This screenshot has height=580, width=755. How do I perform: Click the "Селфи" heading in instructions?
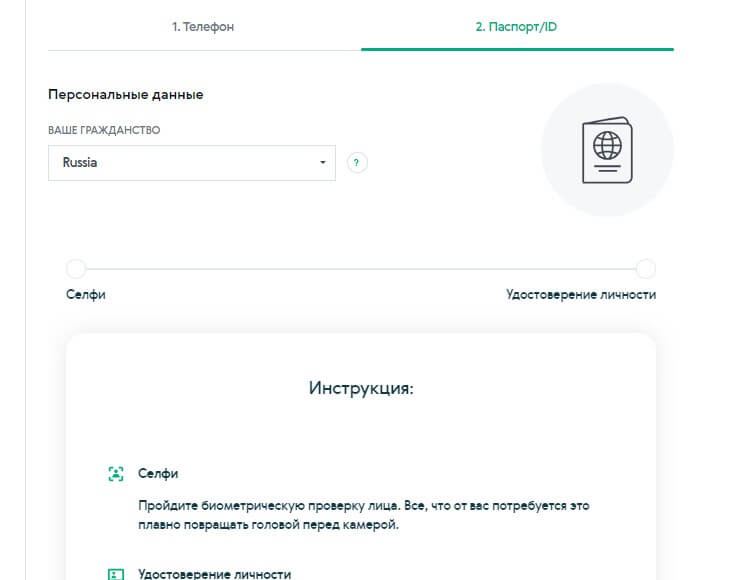(x=158, y=474)
